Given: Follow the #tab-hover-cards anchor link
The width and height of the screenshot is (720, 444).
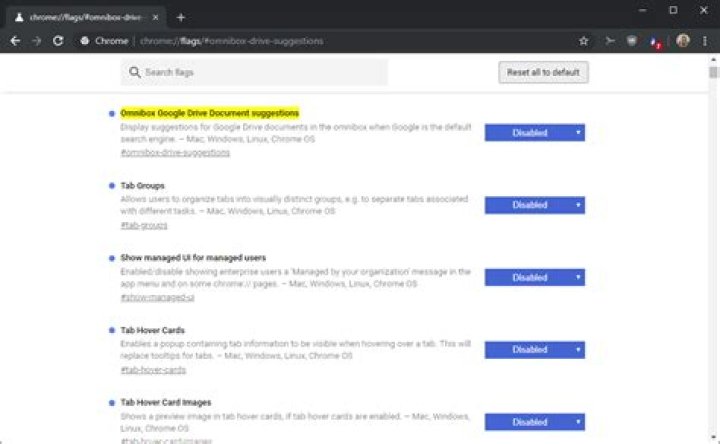Looking at the screenshot, I should pos(153,370).
